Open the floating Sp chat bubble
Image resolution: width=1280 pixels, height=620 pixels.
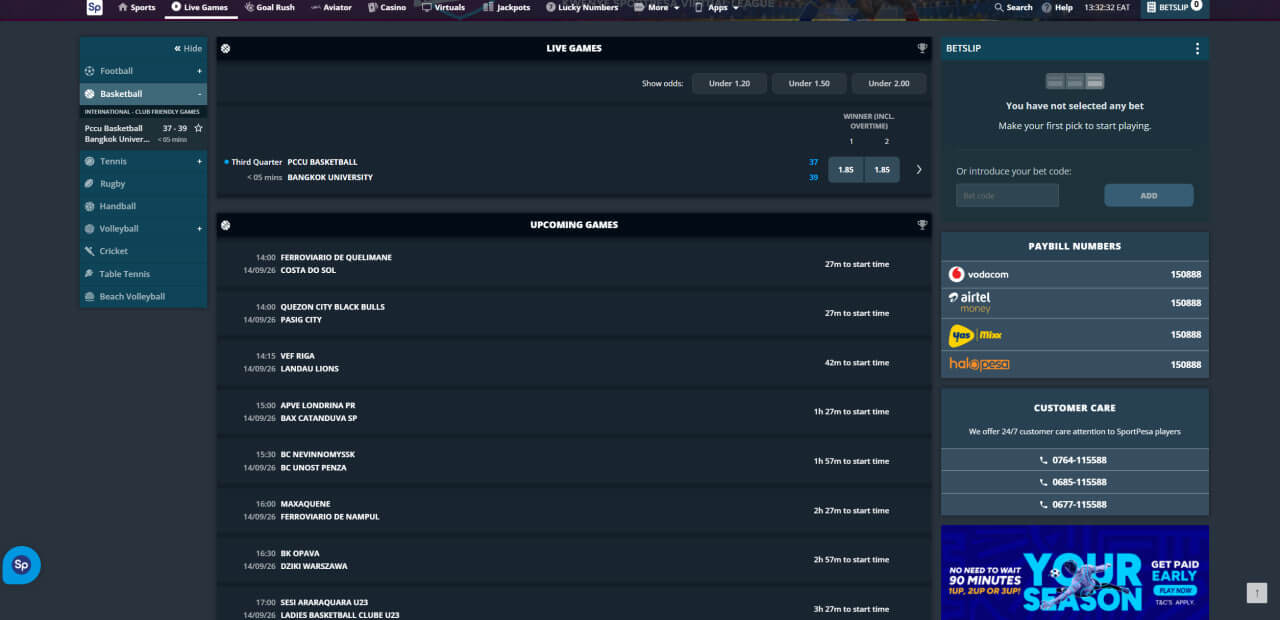[x=21, y=565]
